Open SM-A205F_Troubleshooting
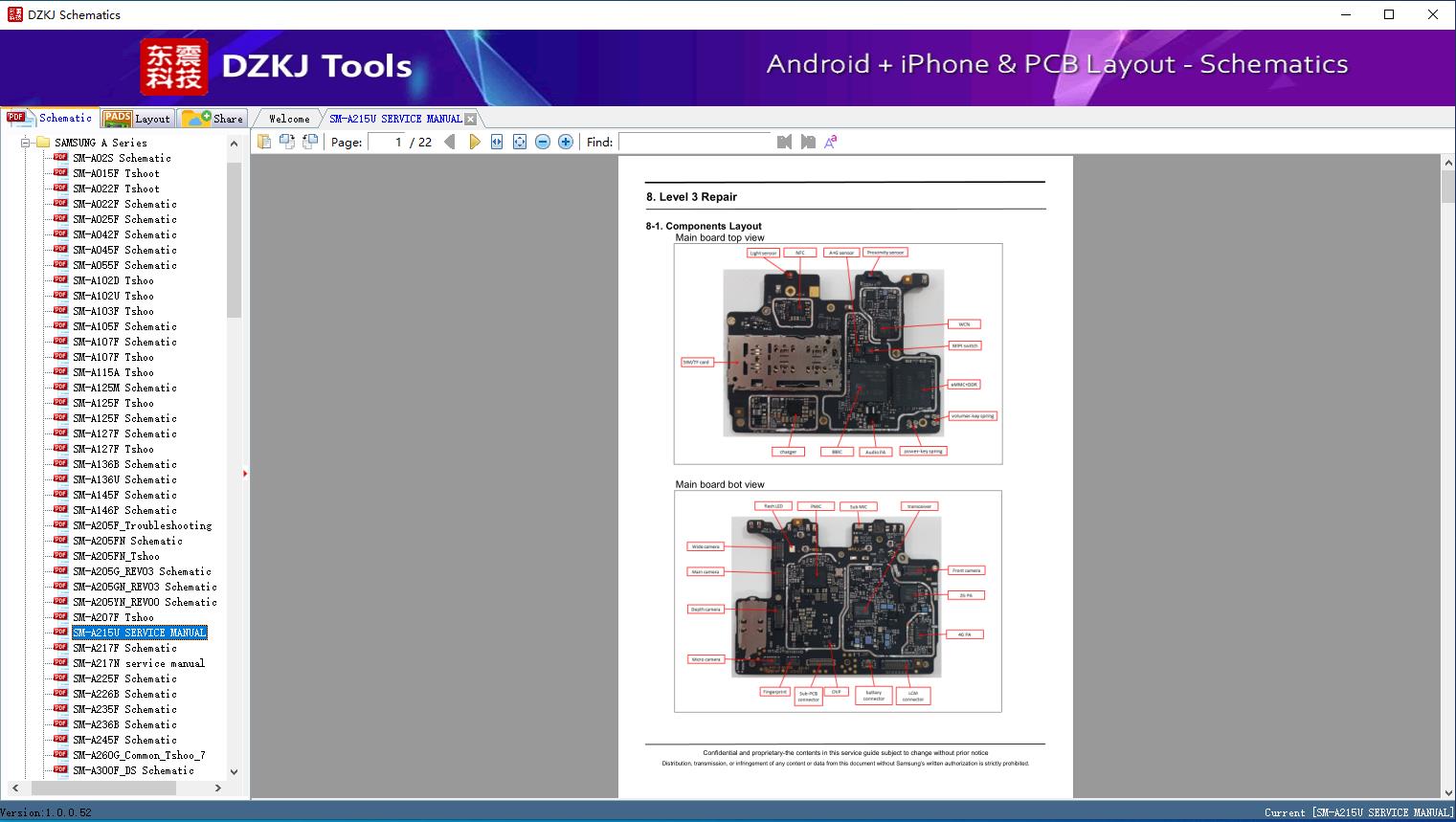Viewport: 1456px width, 822px height. click(143, 525)
